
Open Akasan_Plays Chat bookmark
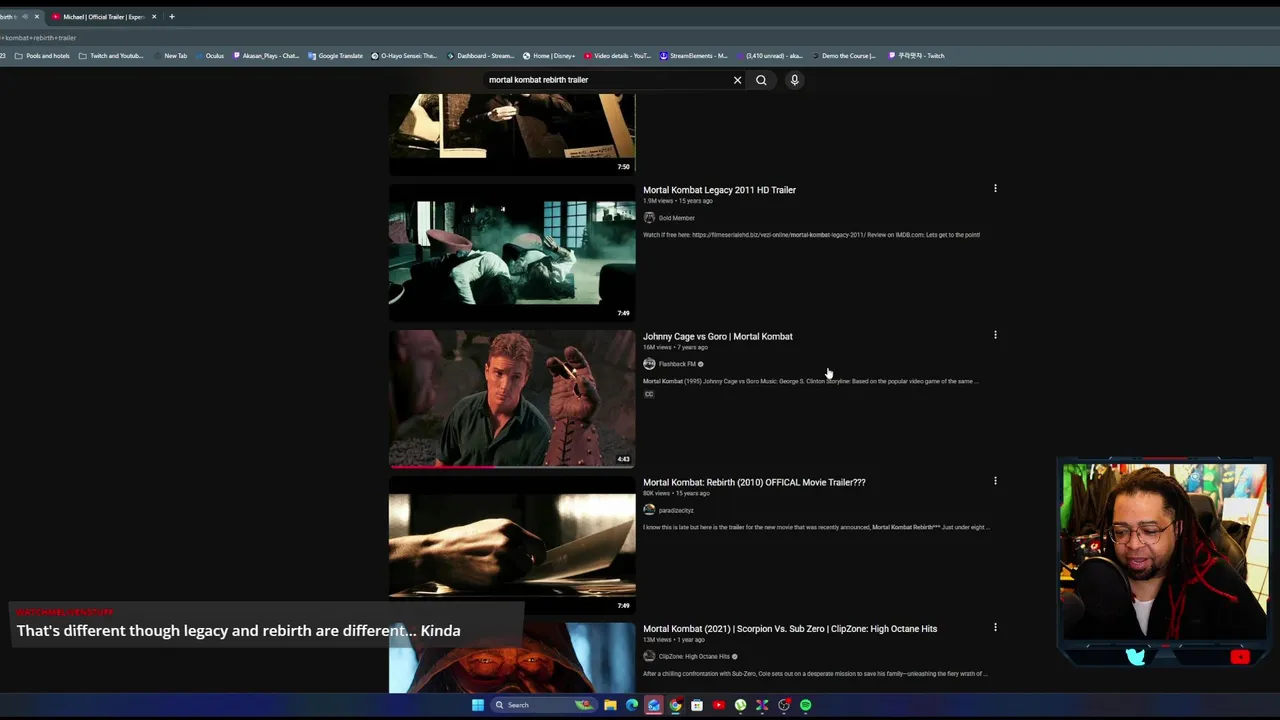266,56
